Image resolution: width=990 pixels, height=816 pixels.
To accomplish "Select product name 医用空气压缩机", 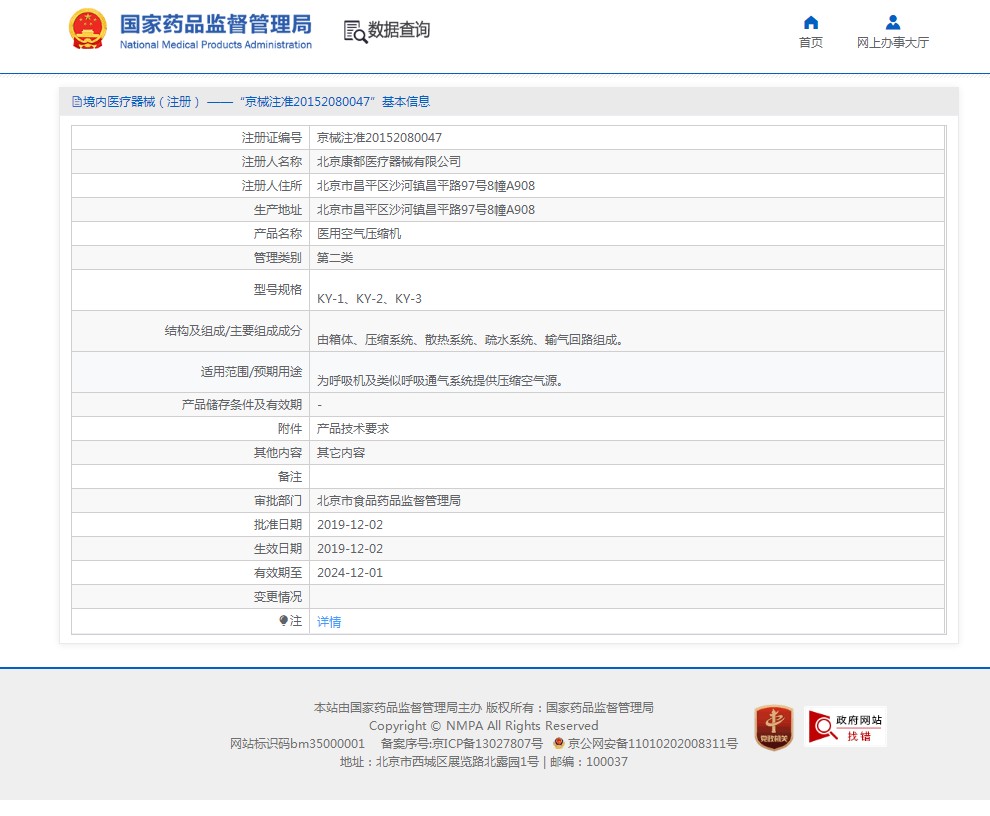I will coord(359,234).
